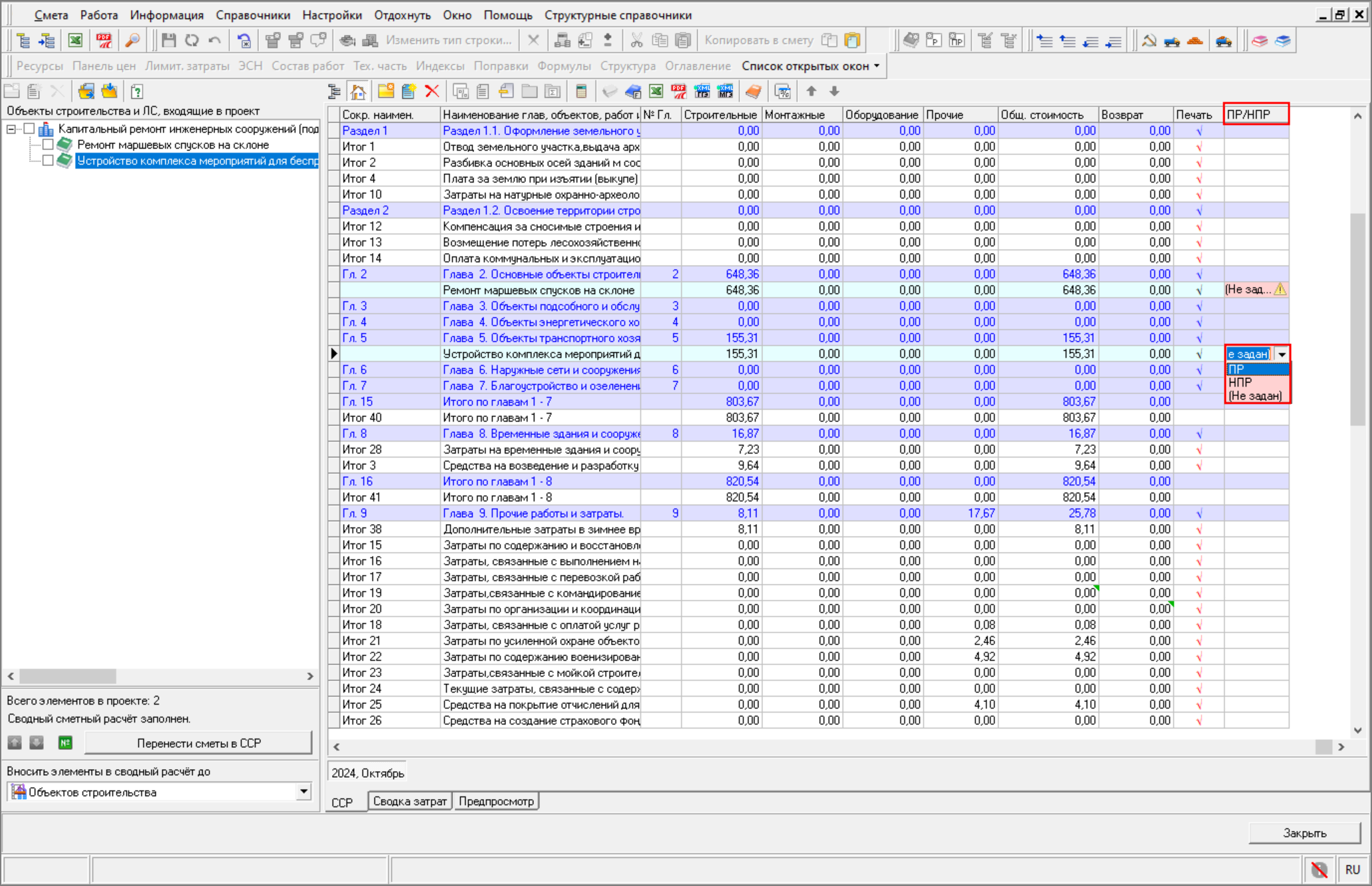Check the box for Ремонт маршевых спусков
Viewport: 1372px width, 886px height.
48,144
